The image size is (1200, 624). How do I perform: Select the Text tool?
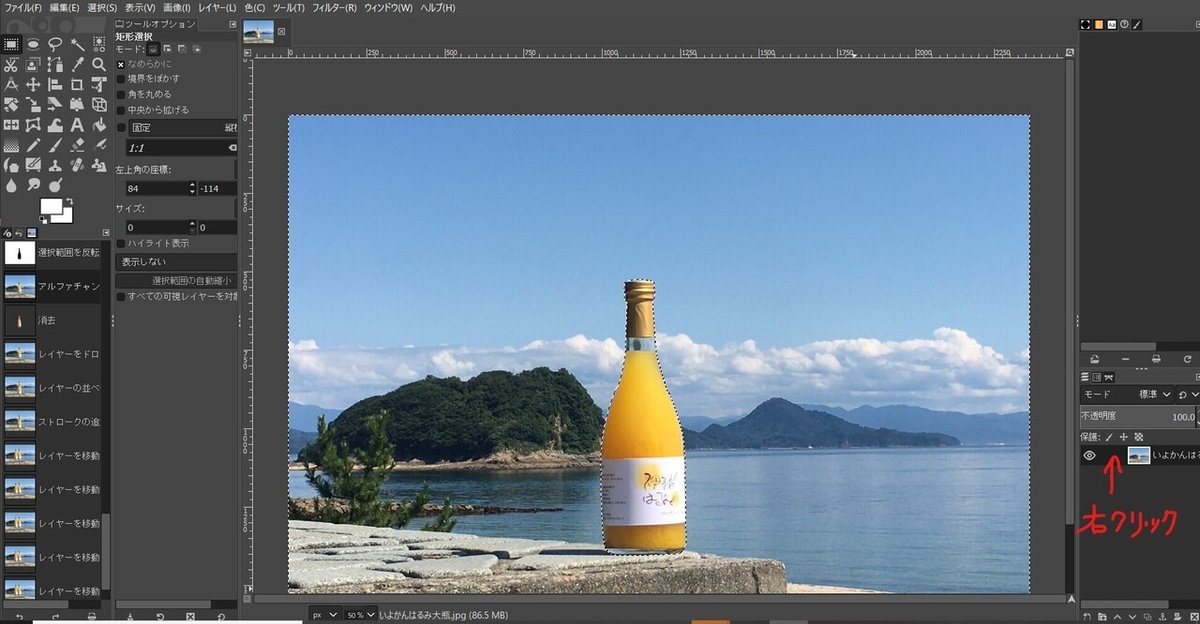[x=78, y=124]
